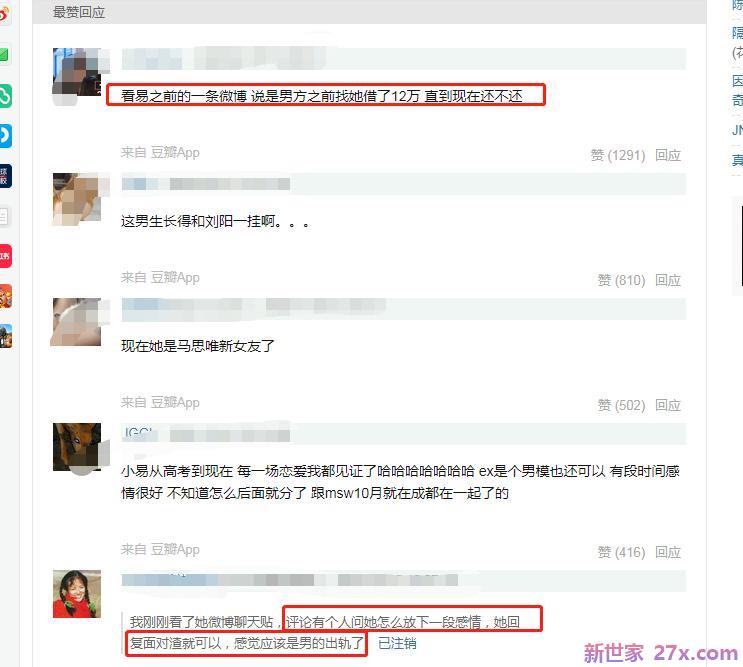Click 回应 next to 赞 (1291)
This screenshot has height=667, width=743.
668,155
